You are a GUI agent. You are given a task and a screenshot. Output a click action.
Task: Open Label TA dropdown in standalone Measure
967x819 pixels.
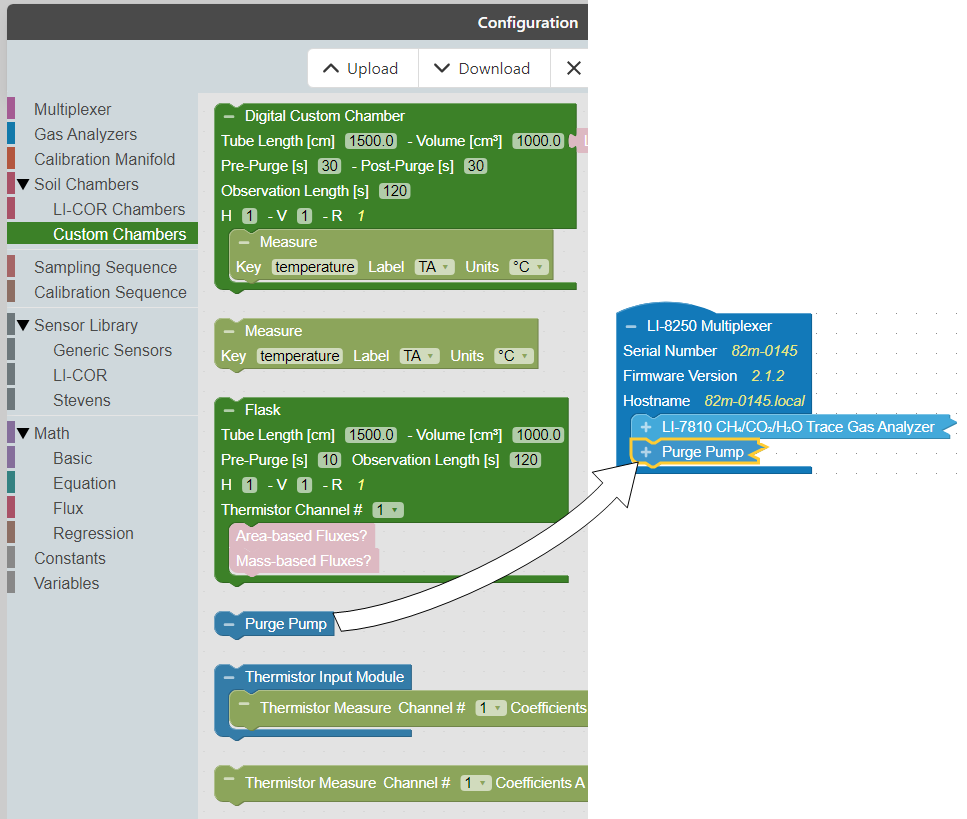[420, 356]
